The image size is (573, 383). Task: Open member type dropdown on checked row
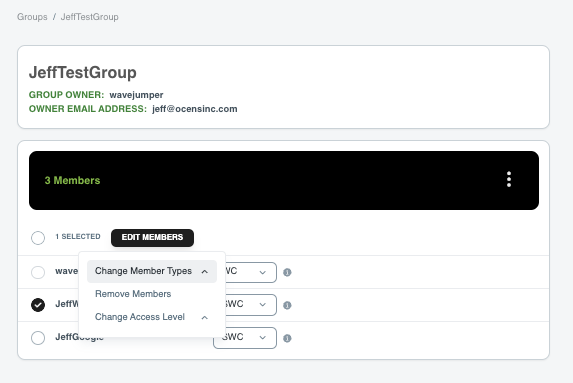coord(251,305)
